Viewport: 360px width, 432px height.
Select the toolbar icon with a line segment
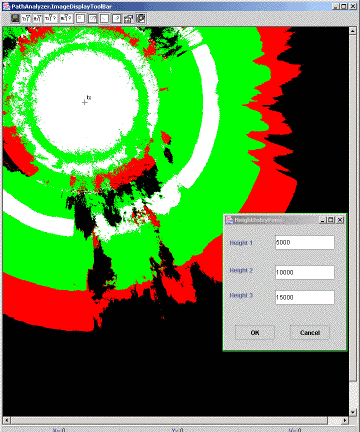tap(105, 18)
